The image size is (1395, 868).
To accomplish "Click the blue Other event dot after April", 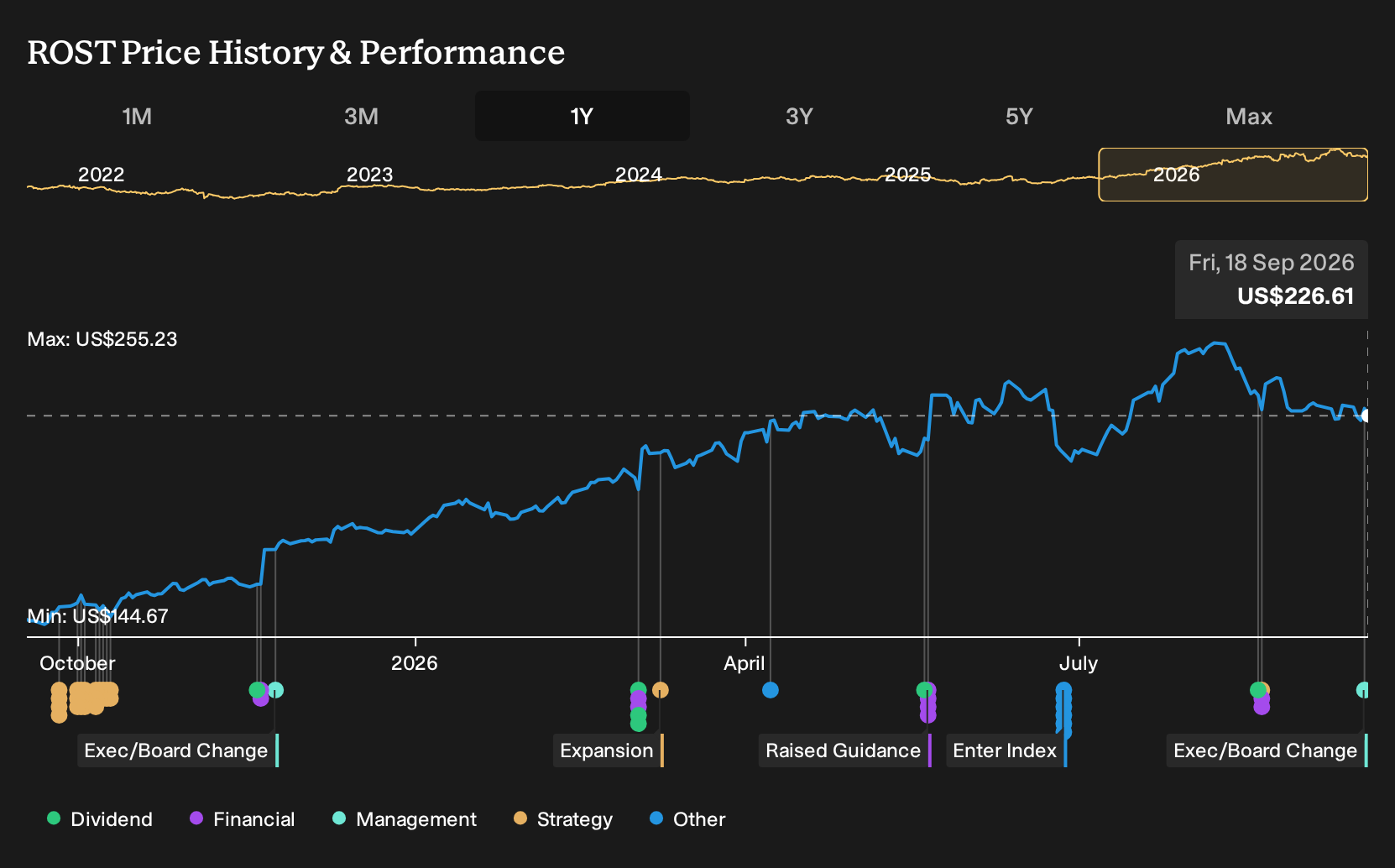I will click(771, 690).
